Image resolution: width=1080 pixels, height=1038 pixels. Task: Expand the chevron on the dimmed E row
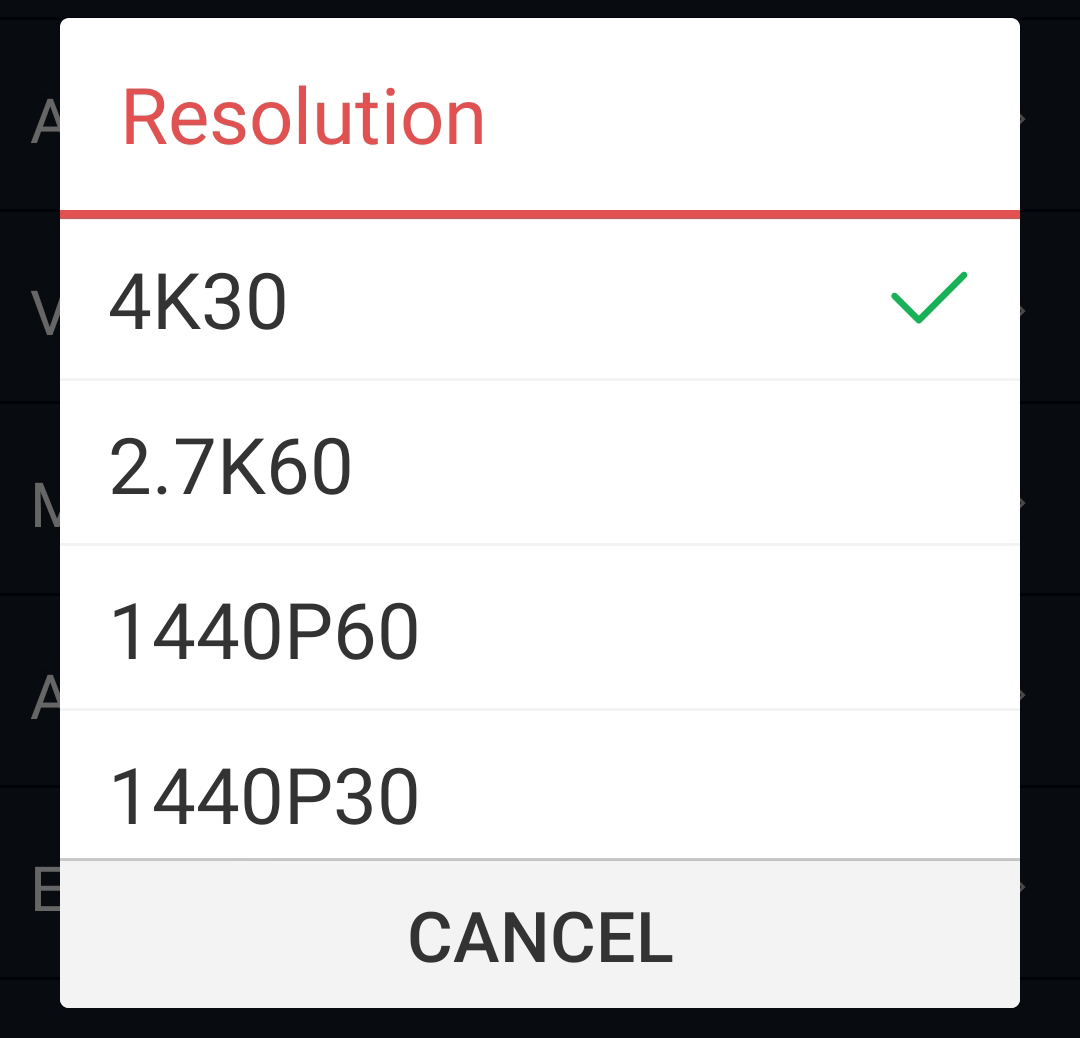click(1023, 887)
